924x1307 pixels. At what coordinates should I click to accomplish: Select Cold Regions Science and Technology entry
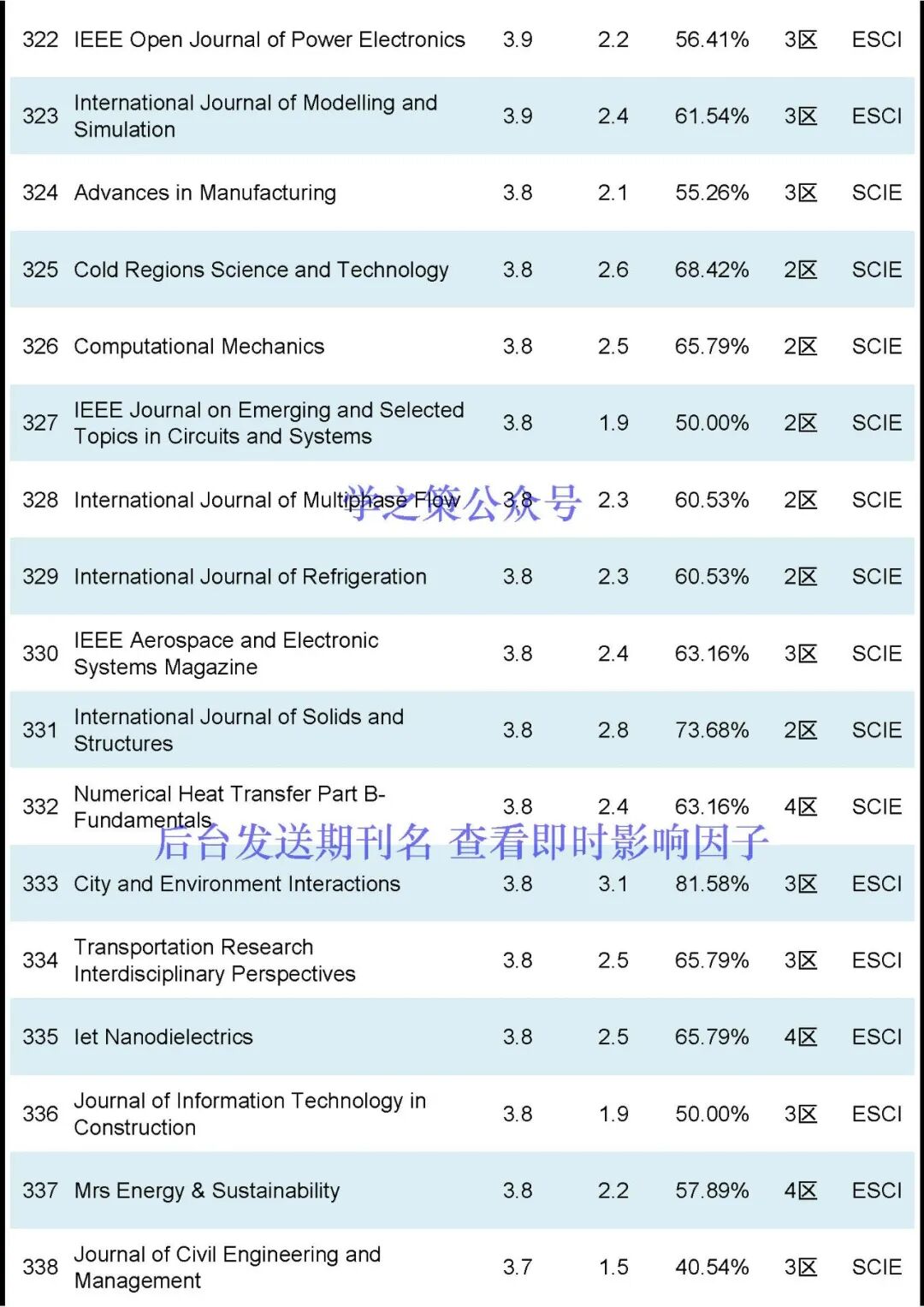pos(261,270)
